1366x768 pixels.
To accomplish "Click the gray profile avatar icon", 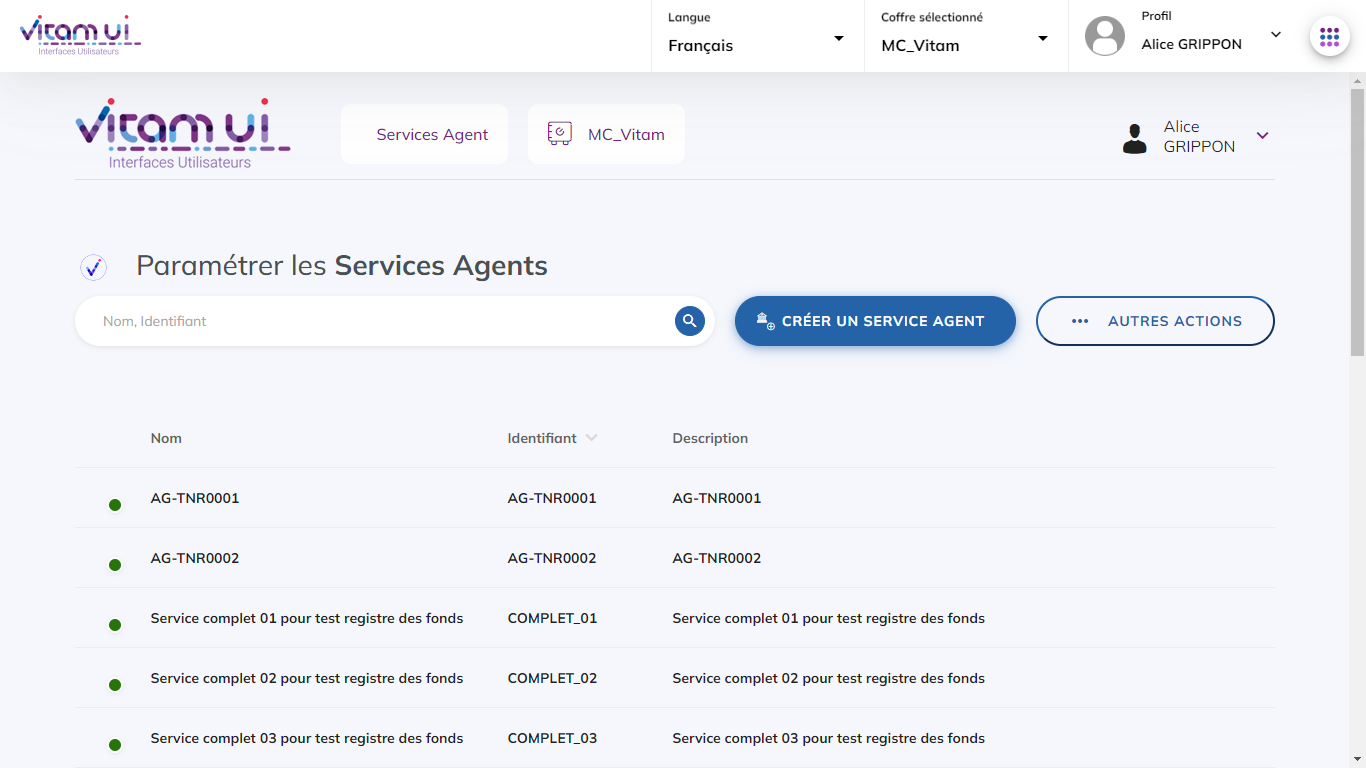I will [x=1105, y=36].
